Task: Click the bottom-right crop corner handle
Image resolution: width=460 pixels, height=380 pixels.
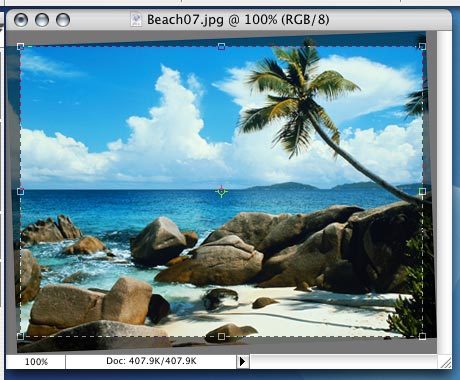Action: (x=422, y=336)
